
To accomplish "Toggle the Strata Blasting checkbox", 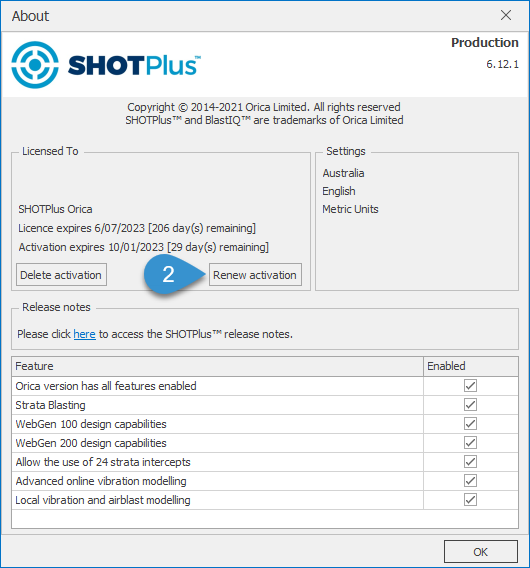I will (470, 405).
